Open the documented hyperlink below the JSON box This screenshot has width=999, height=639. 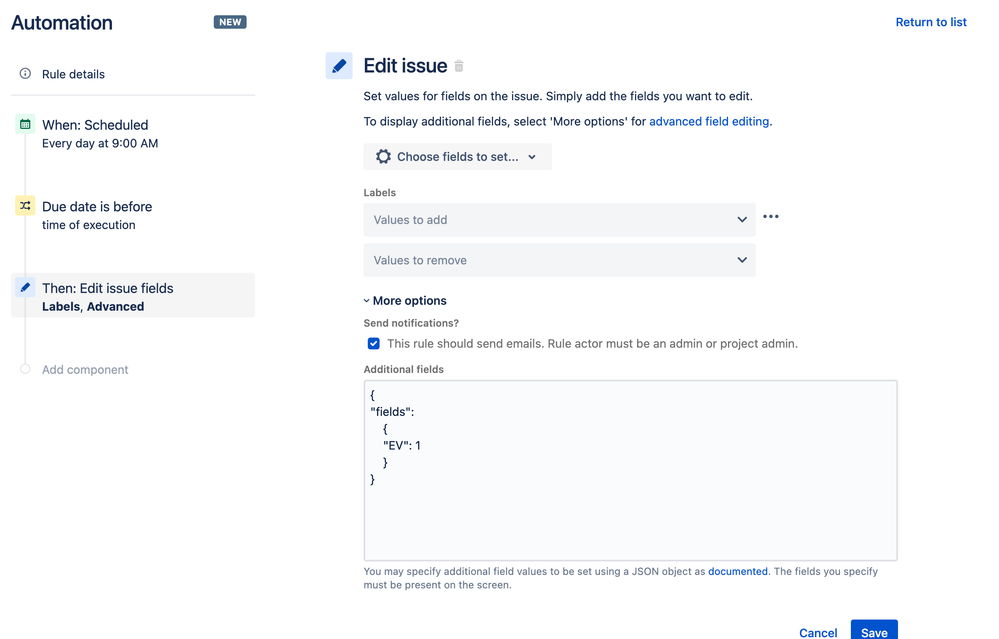737,571
